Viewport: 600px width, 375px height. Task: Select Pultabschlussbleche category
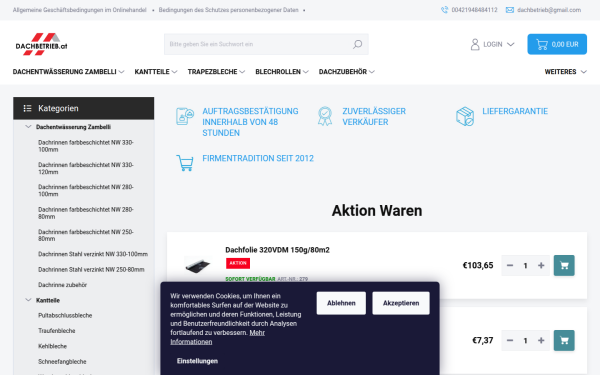point(65,315)
